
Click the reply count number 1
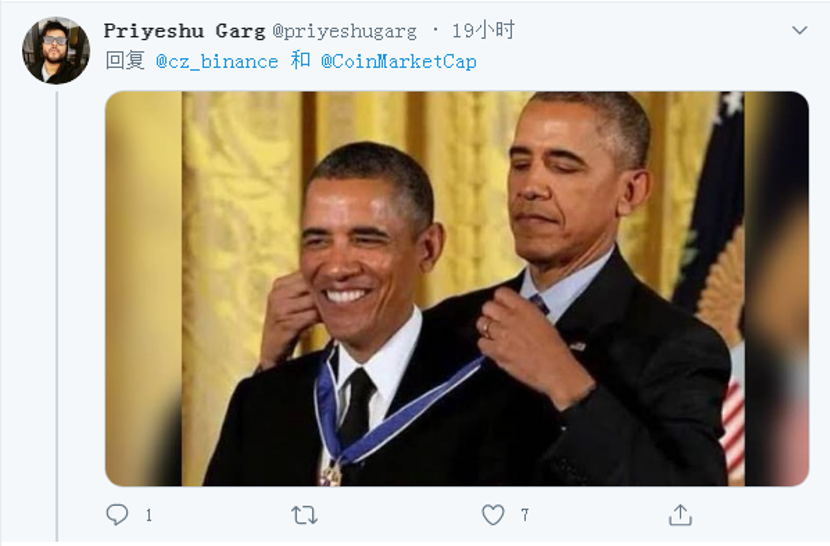(x=149, y=515)
